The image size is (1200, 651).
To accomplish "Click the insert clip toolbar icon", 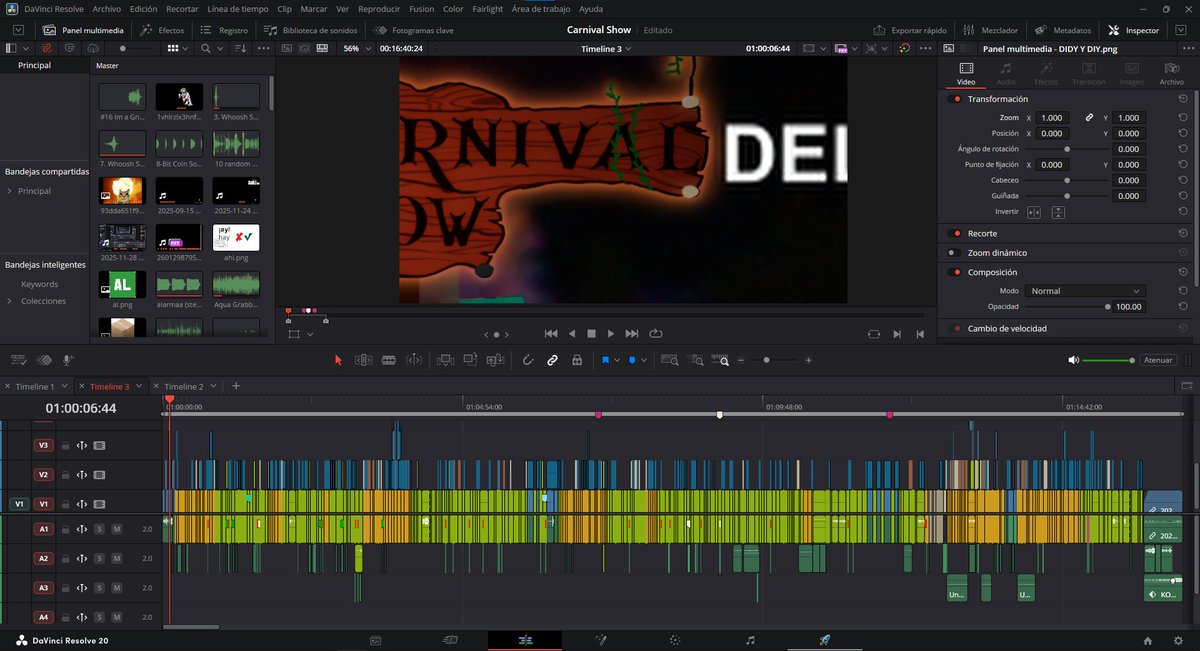I will (x=445, y=360).
